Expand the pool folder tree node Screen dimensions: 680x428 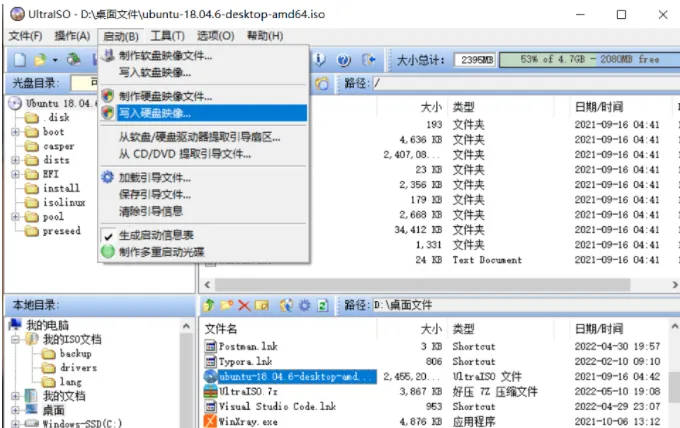click(x=16, y=216)
